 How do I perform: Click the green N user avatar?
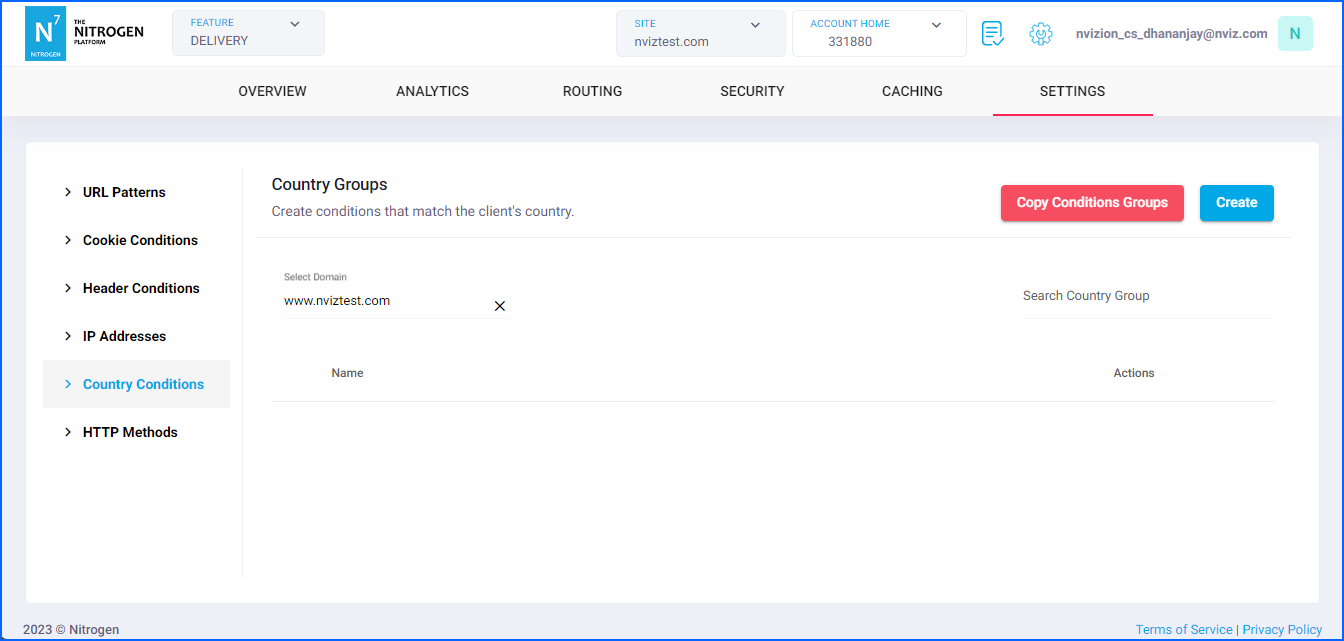[x=1295, y=34]
